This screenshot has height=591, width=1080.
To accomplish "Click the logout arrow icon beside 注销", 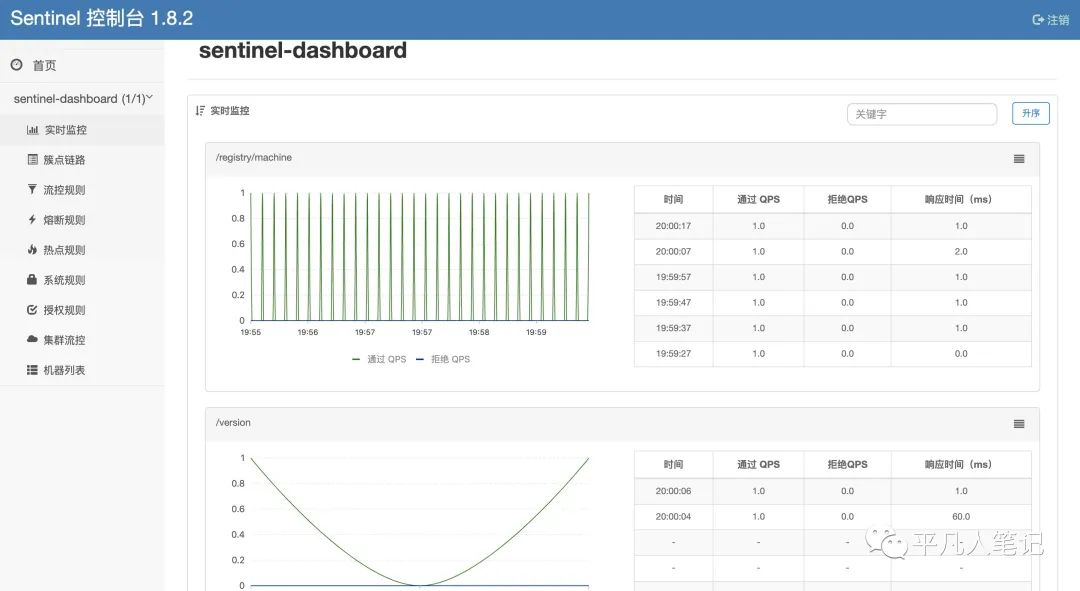I will 1038,20.
